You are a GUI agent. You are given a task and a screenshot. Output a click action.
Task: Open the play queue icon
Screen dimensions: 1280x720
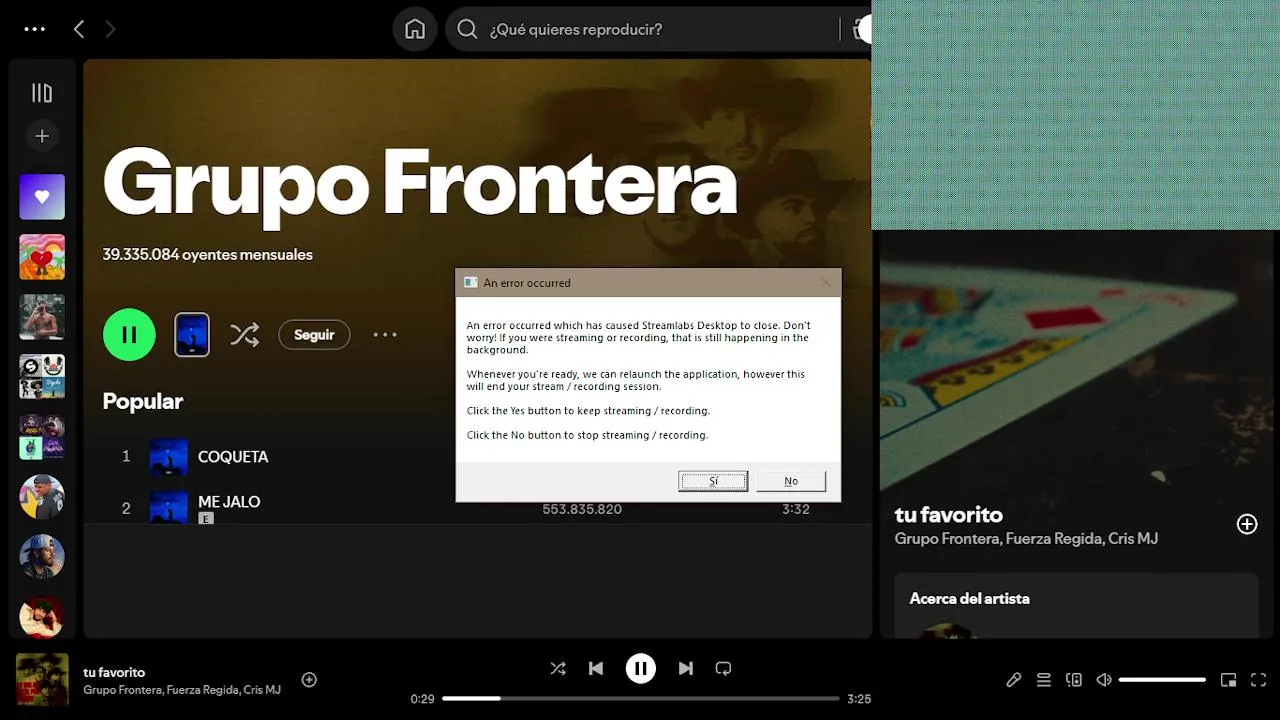tap(1044, 680)
